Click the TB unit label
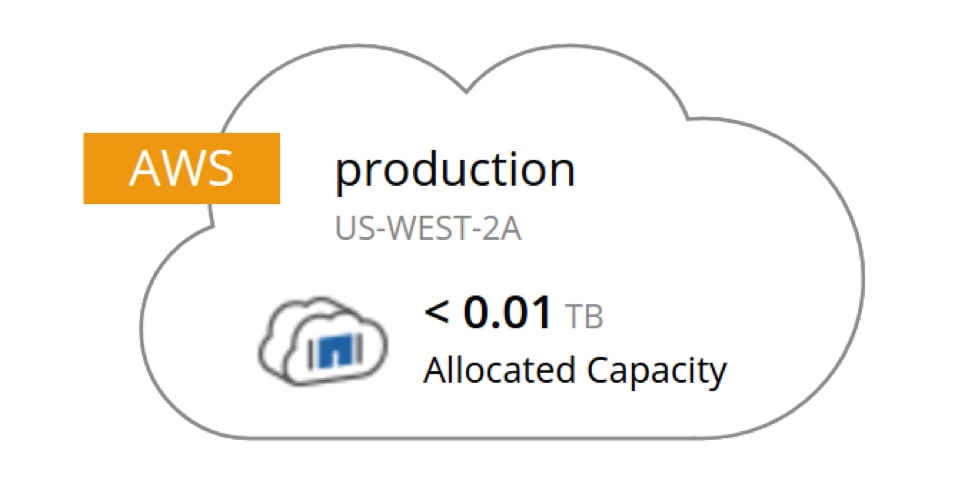 click(x=585, y=317)
